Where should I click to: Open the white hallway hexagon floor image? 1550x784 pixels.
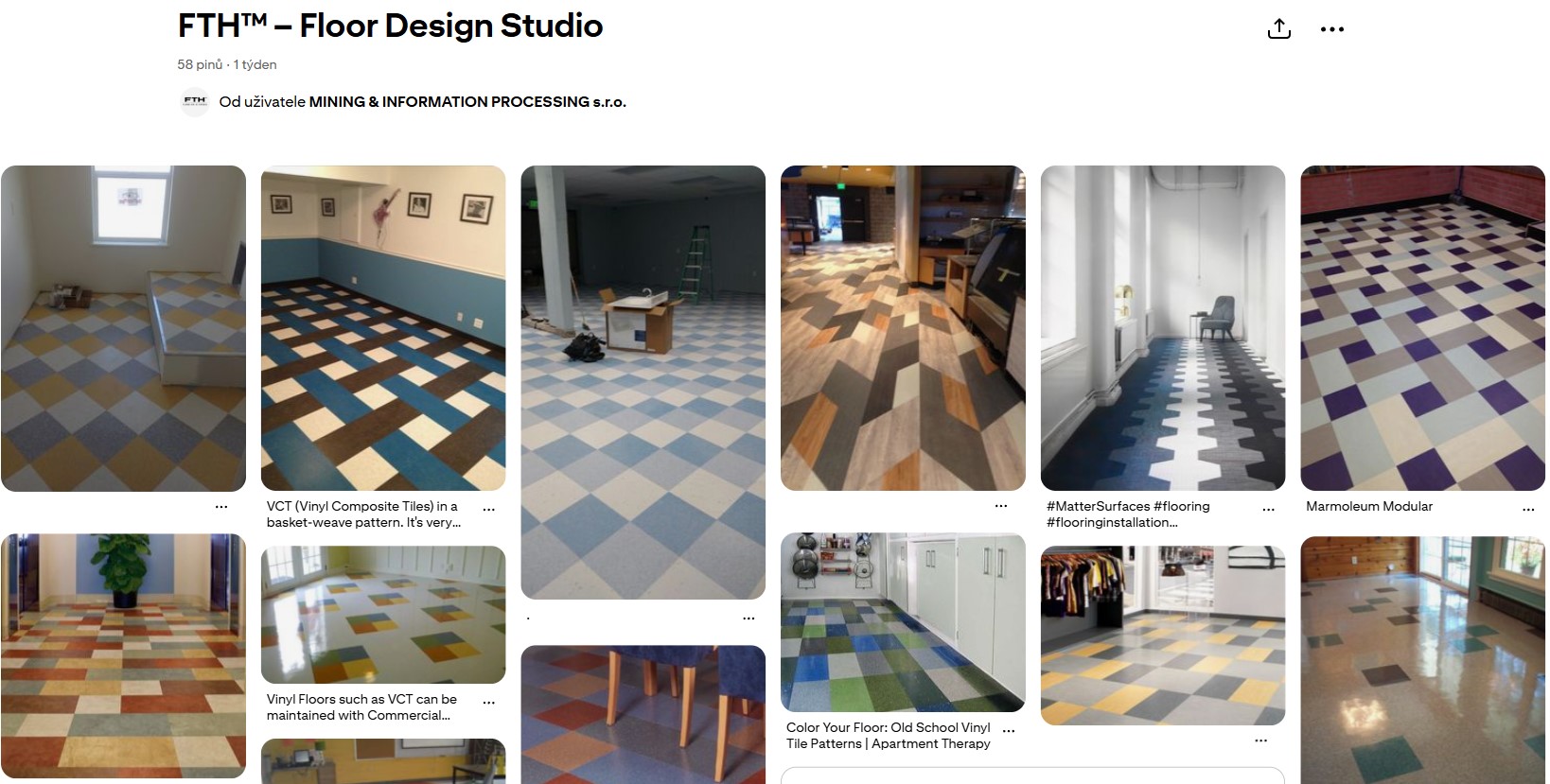click(x=1163, y=328)
